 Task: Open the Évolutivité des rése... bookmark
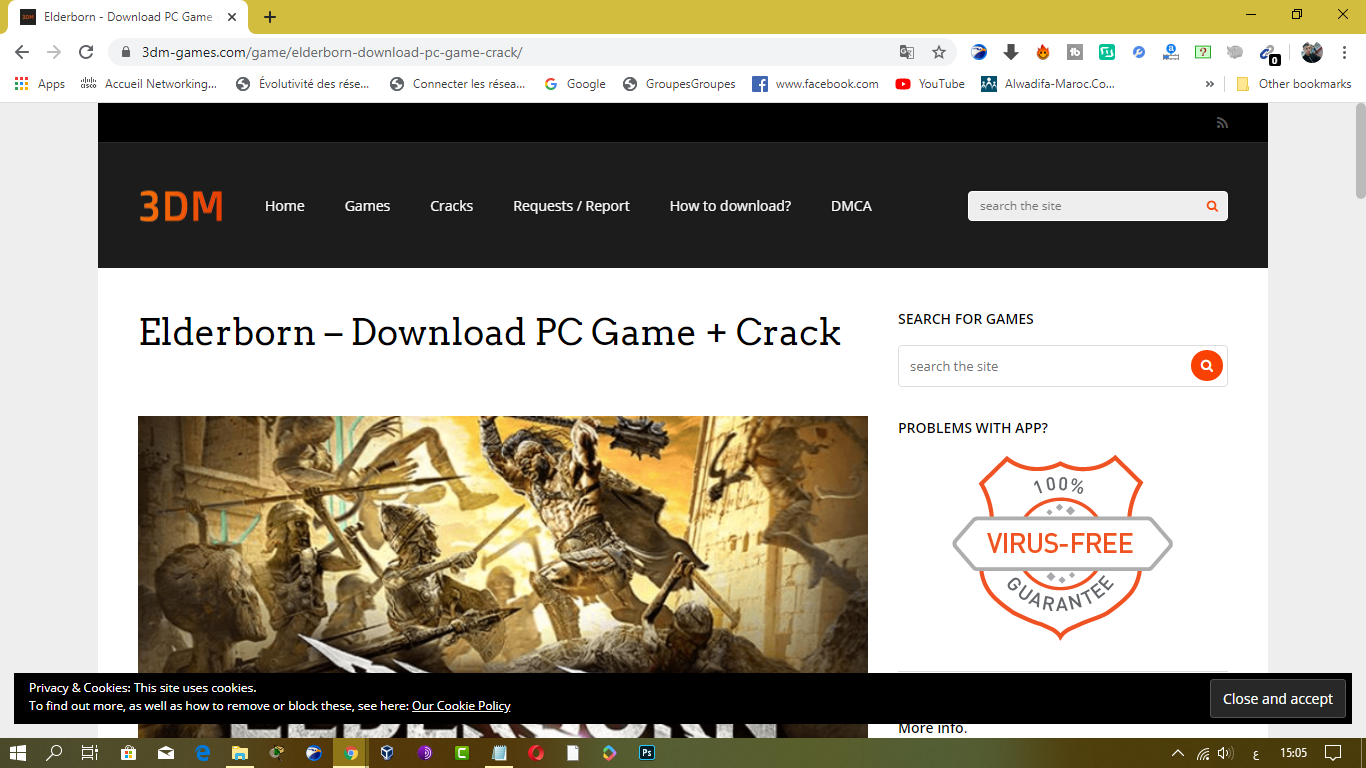click(303, 84)
